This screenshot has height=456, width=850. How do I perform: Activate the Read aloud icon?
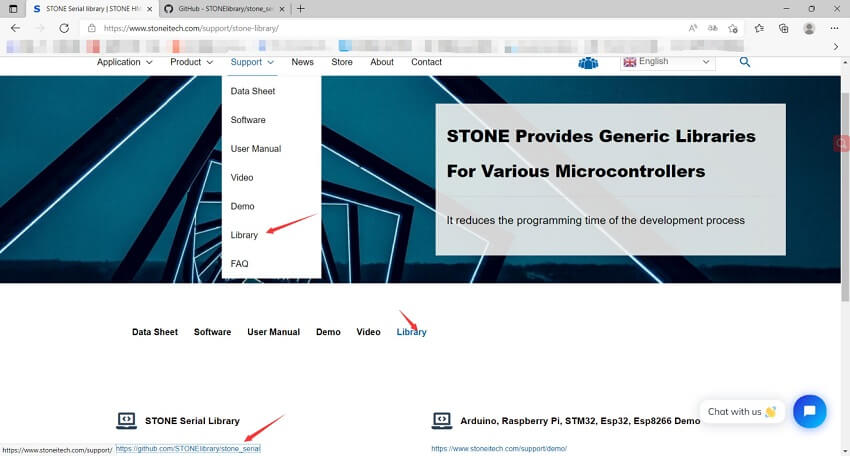click(693, 28)
